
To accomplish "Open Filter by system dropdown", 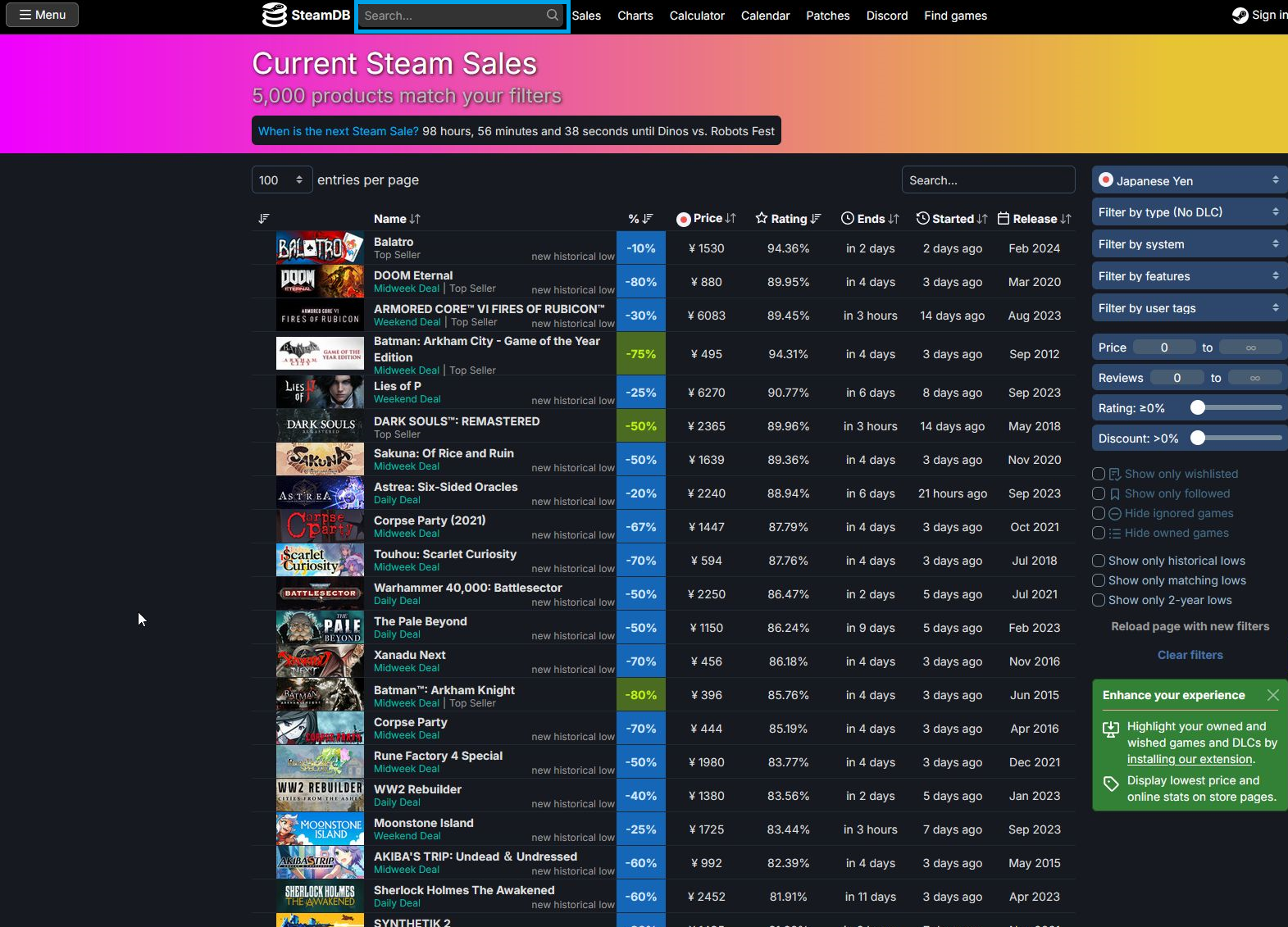I will pyautogui.click(x=1190, y=244).
